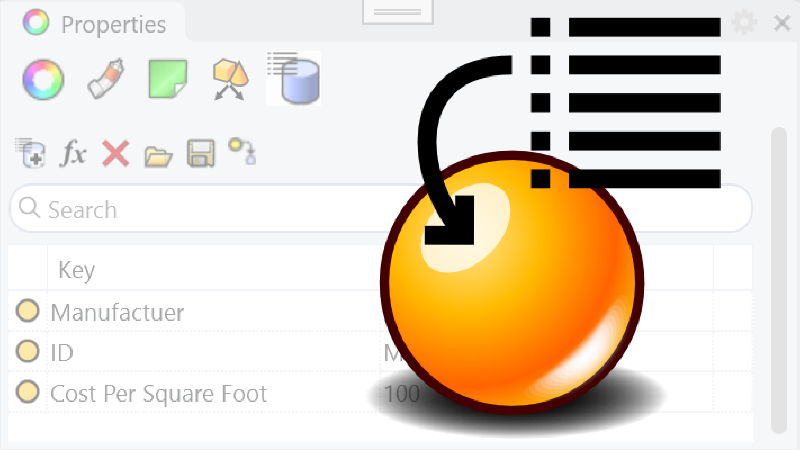
Task: Click the fx function icon
Action: 74,154
